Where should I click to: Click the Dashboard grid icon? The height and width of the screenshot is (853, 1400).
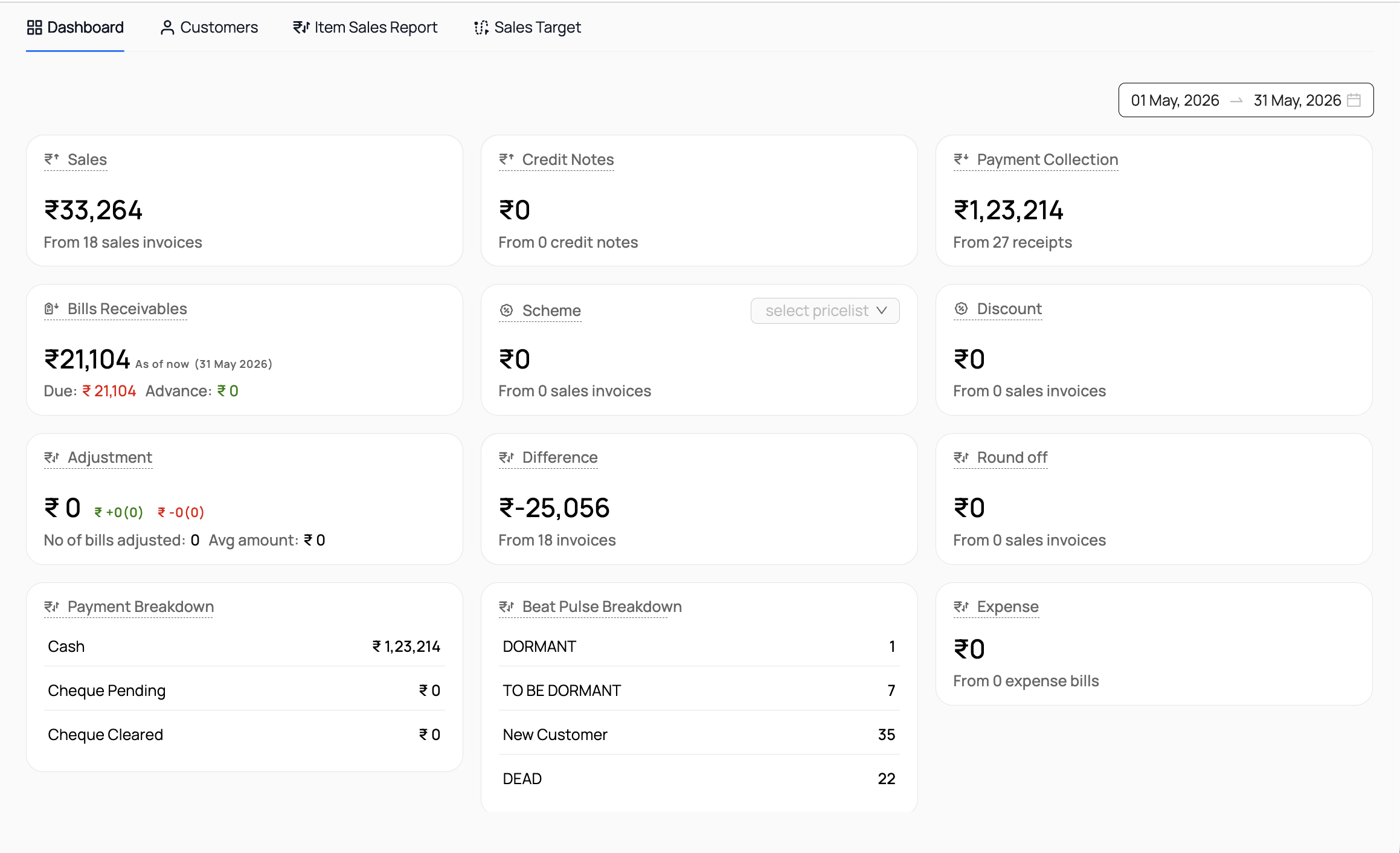point(34,28)
